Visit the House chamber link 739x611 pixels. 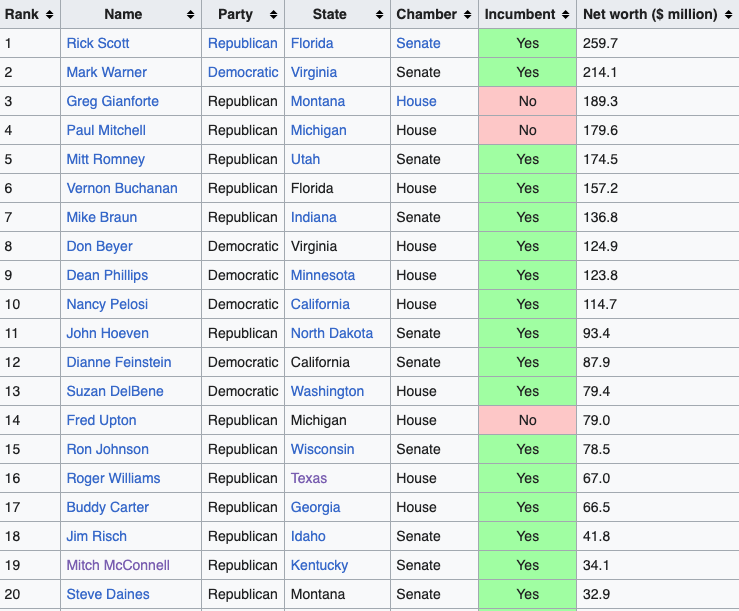click(x=416, y=101)
